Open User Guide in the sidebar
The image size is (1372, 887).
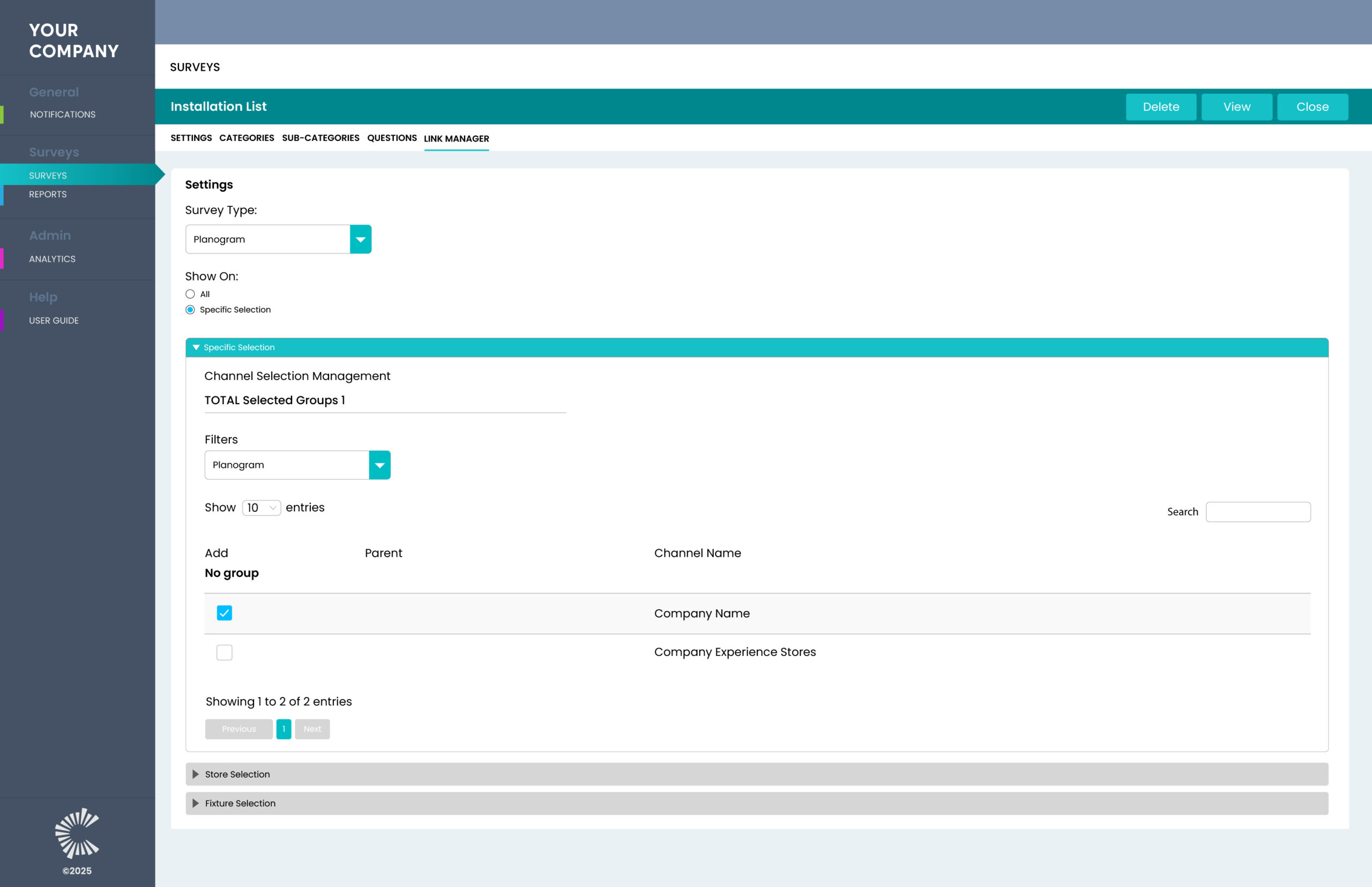pyautogui.click(x=54, y=320)
